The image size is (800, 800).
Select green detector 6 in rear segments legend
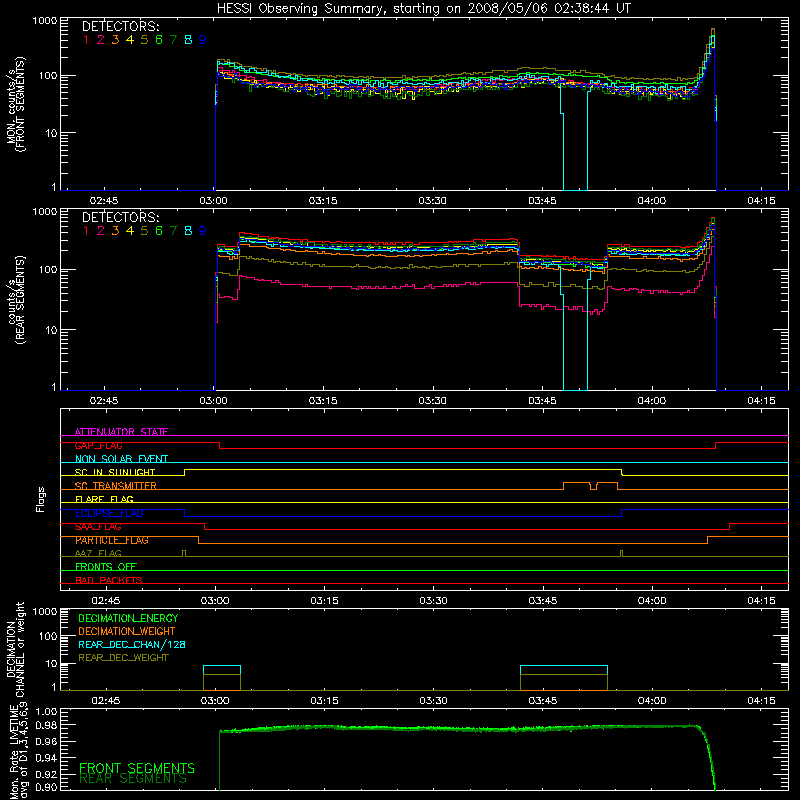[x=159, y=231]
